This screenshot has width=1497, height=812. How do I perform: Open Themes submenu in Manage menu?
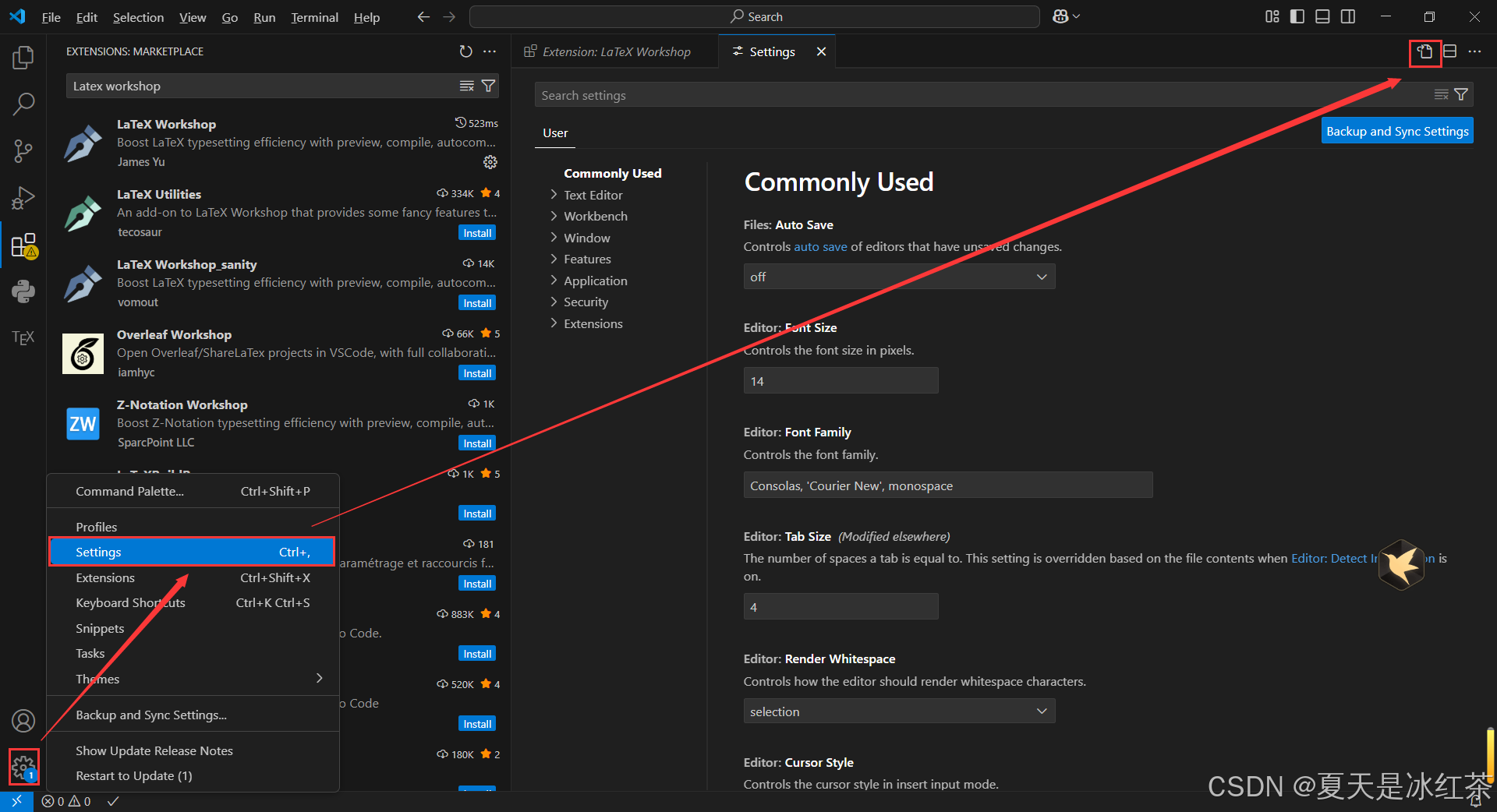(x=193, y=679)
